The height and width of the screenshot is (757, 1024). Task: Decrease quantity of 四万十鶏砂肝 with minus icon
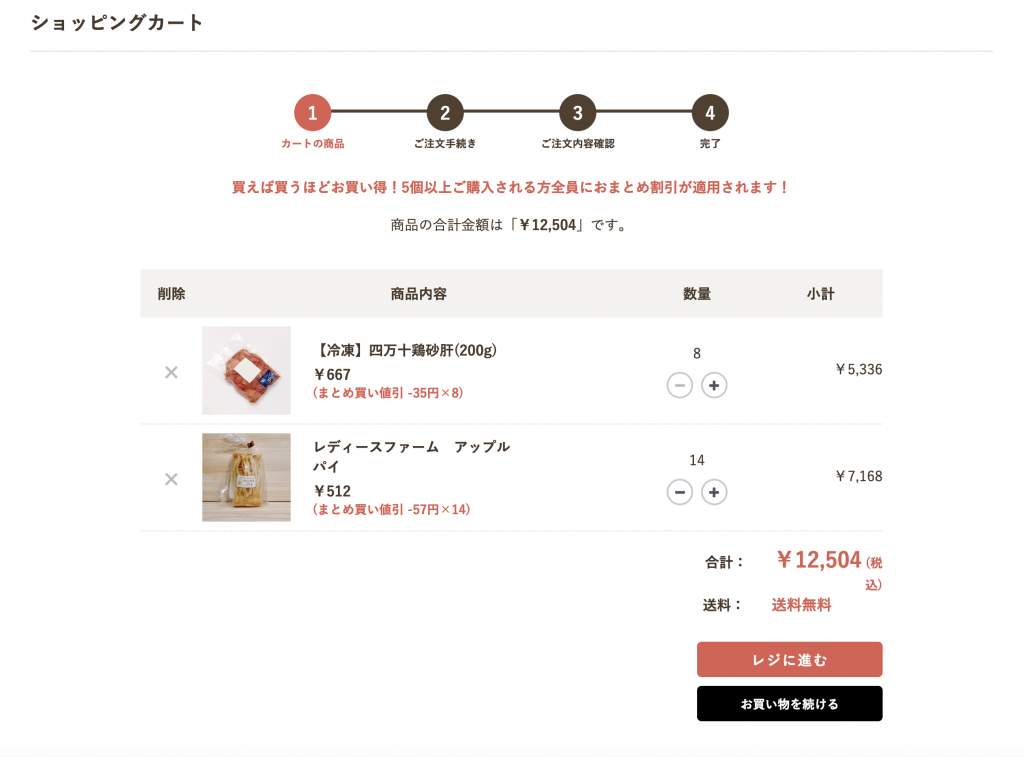pos(679,385)
